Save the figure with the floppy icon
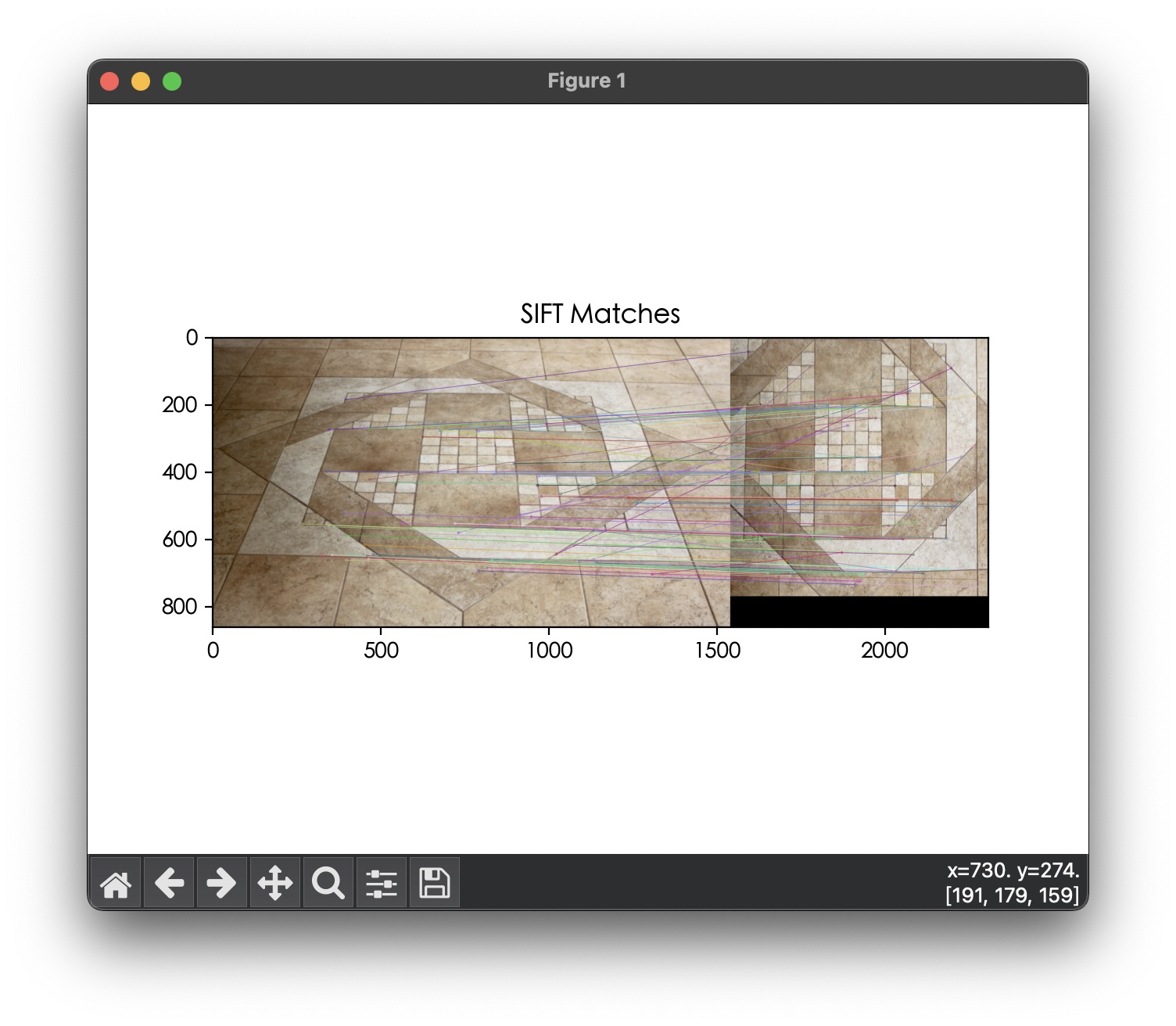Image resolution: width=1176 pixels, height=1026 pixels. click(x=435, y=884)
